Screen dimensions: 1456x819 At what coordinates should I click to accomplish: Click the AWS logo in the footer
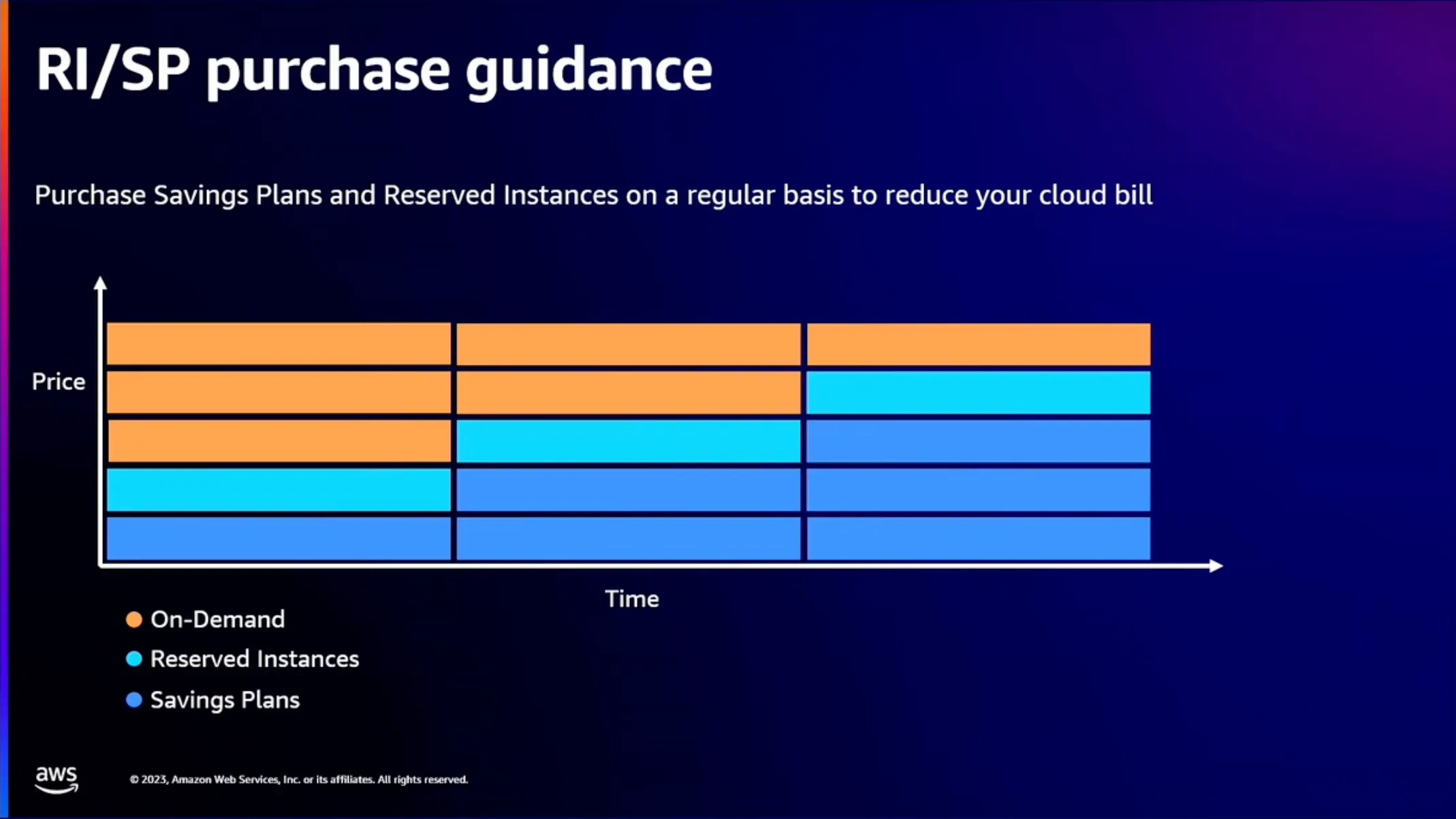pyautogui.click(x=57, y=779)
